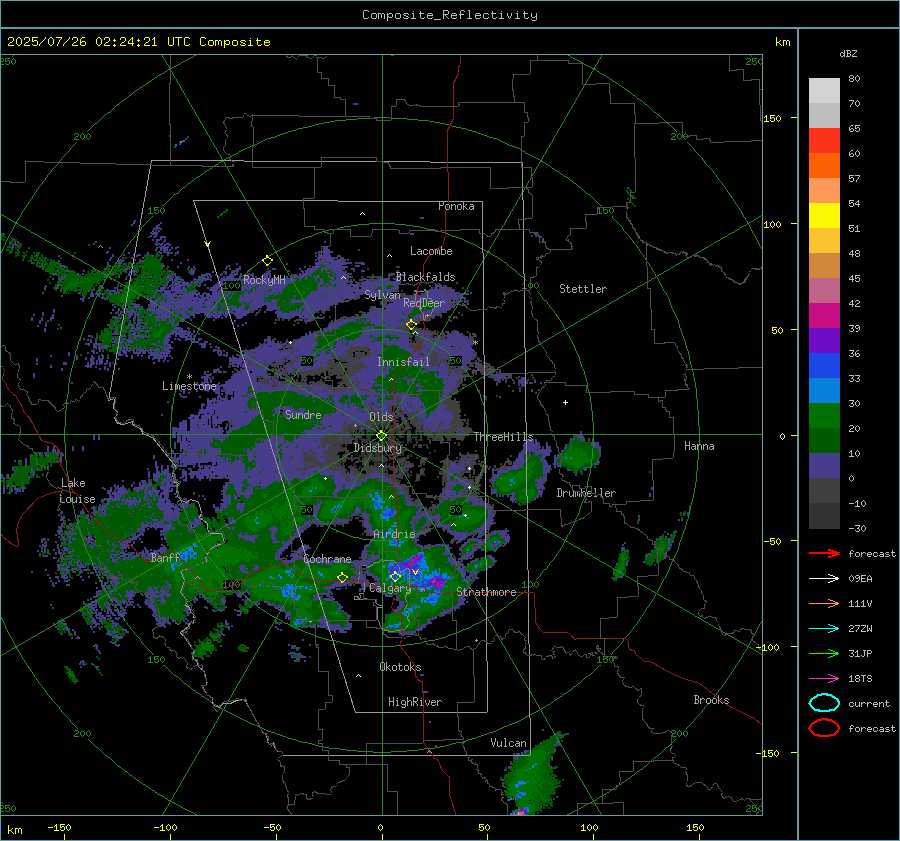Click the Airdrie city label
Image resolution: width=900 pixels, height=841 pixels.
[394, 534]
